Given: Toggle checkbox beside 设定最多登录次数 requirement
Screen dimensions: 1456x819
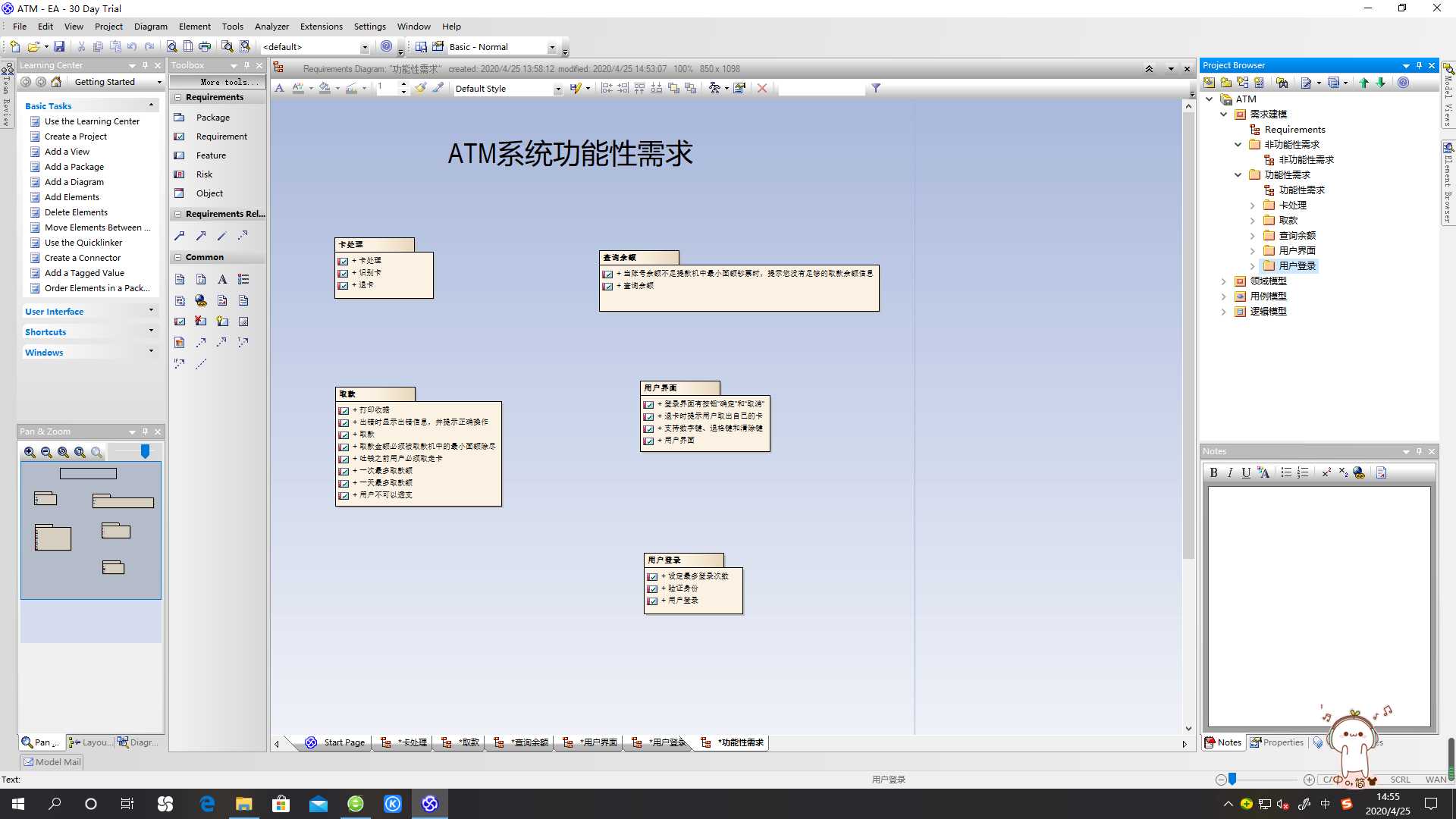Looking at the screenshot, I should click(652, 576).
